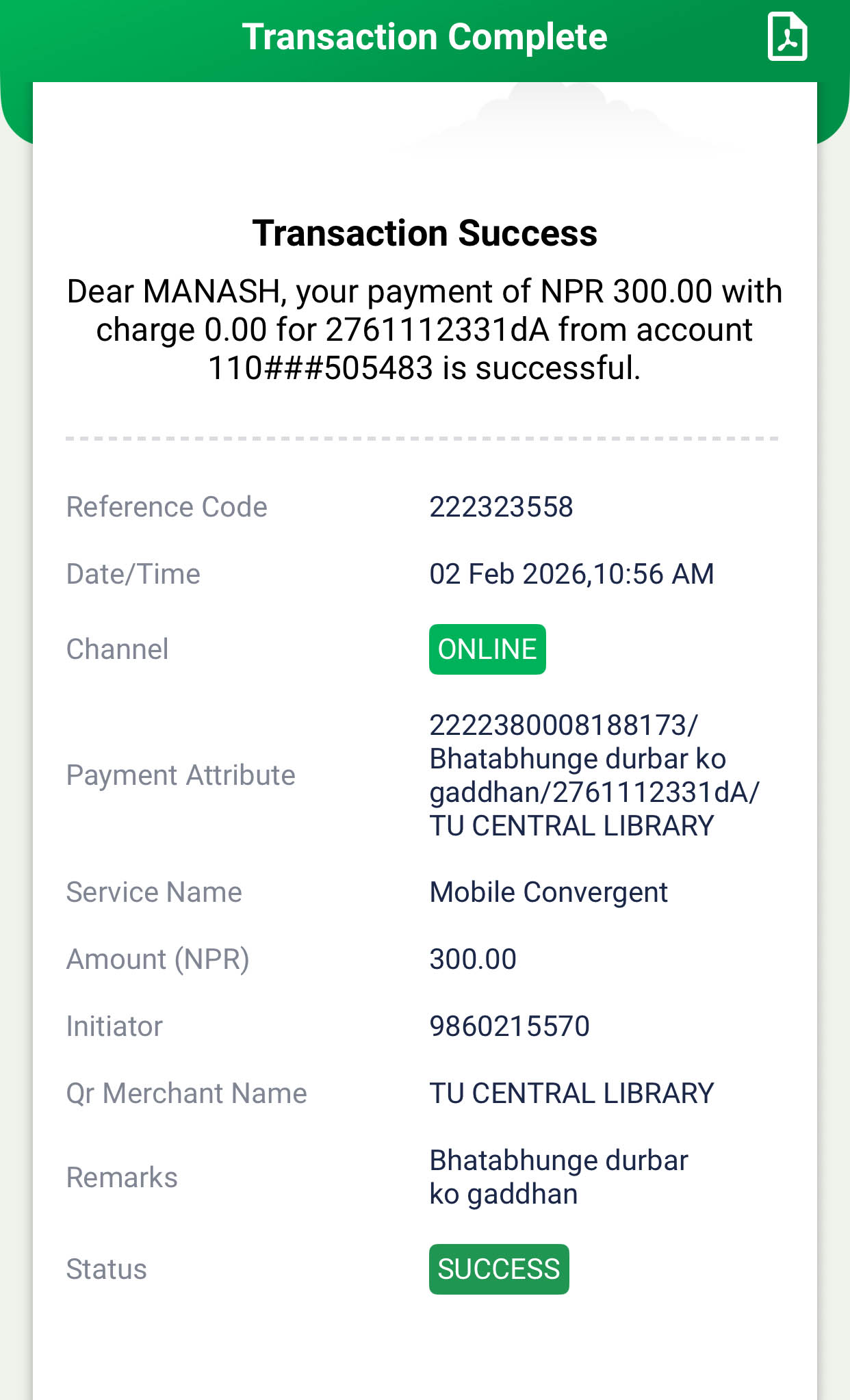Select the reference code value 222323558

click(501, 507)
